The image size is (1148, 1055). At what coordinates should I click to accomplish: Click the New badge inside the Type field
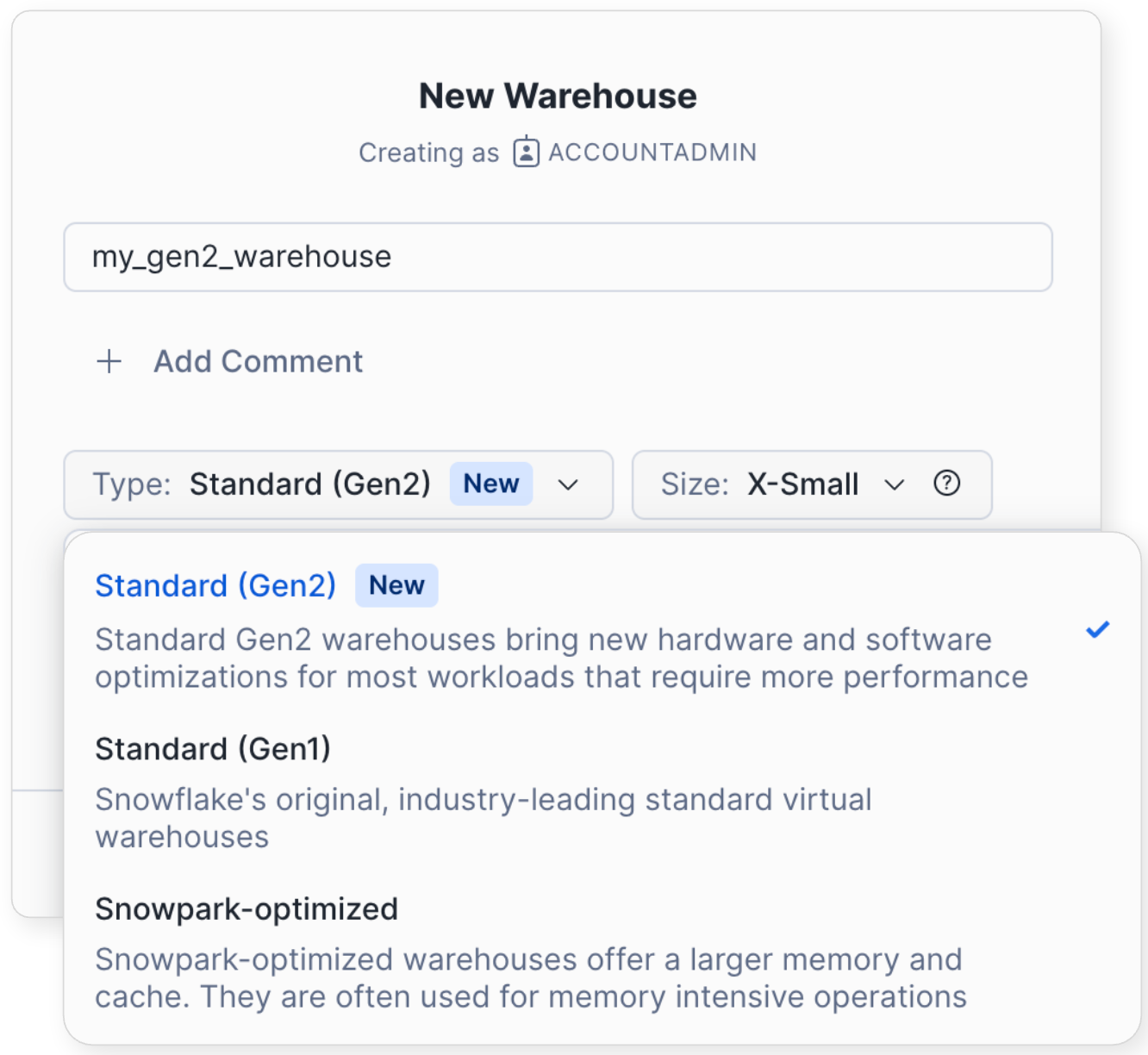491,484
